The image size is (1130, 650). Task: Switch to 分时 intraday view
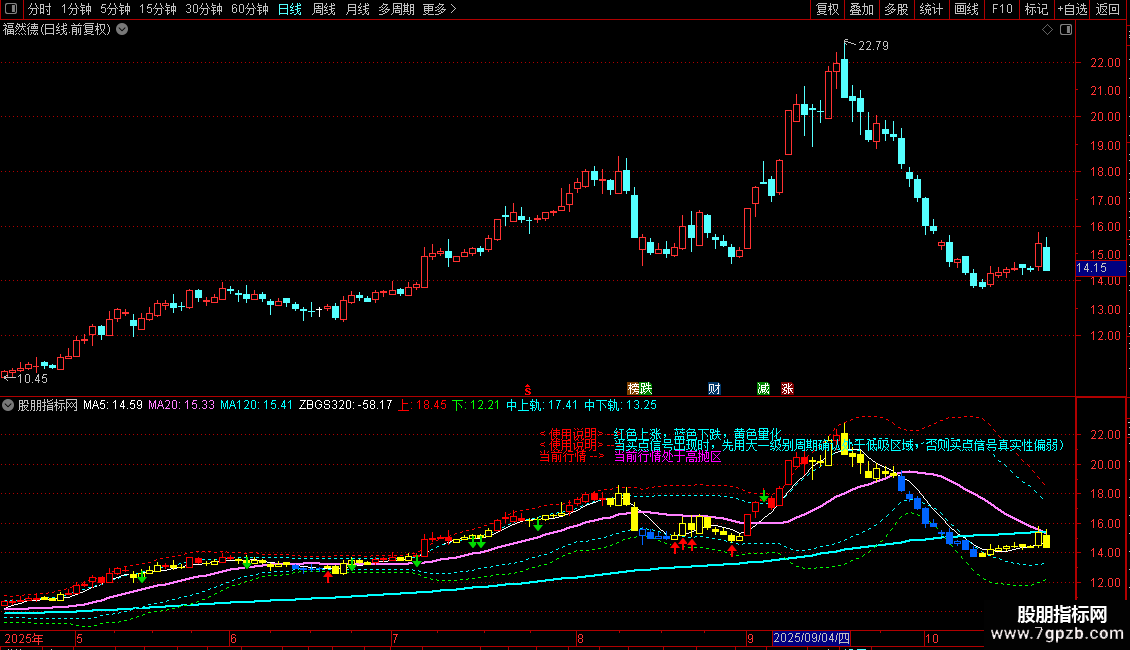pyautogui.click(x=40, y=9)
